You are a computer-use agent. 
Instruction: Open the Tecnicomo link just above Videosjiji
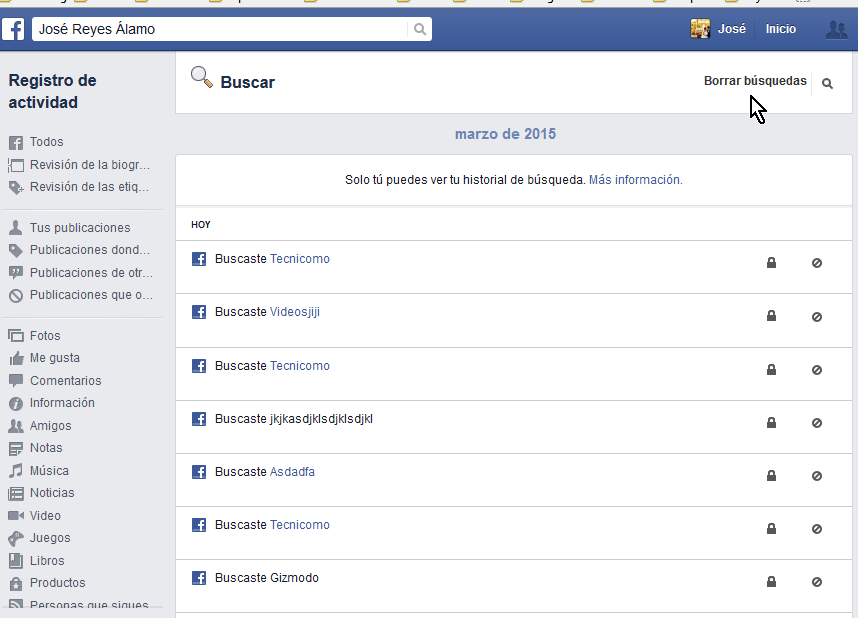300,258
